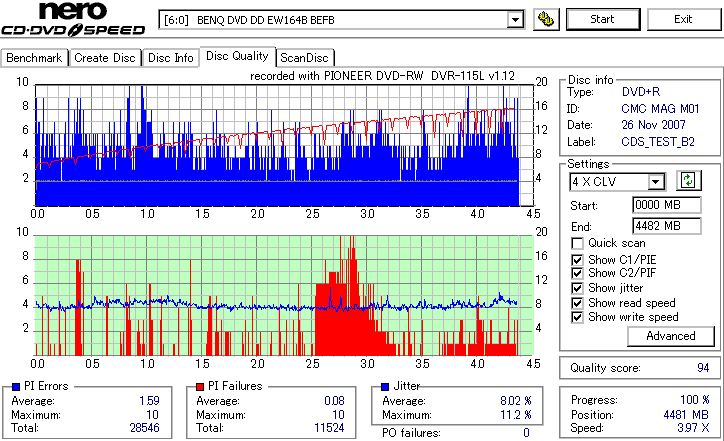This screenshot has height=441, width=724.
Task: Click PI Errors average 1.59
Action: [x=149, y=401]
